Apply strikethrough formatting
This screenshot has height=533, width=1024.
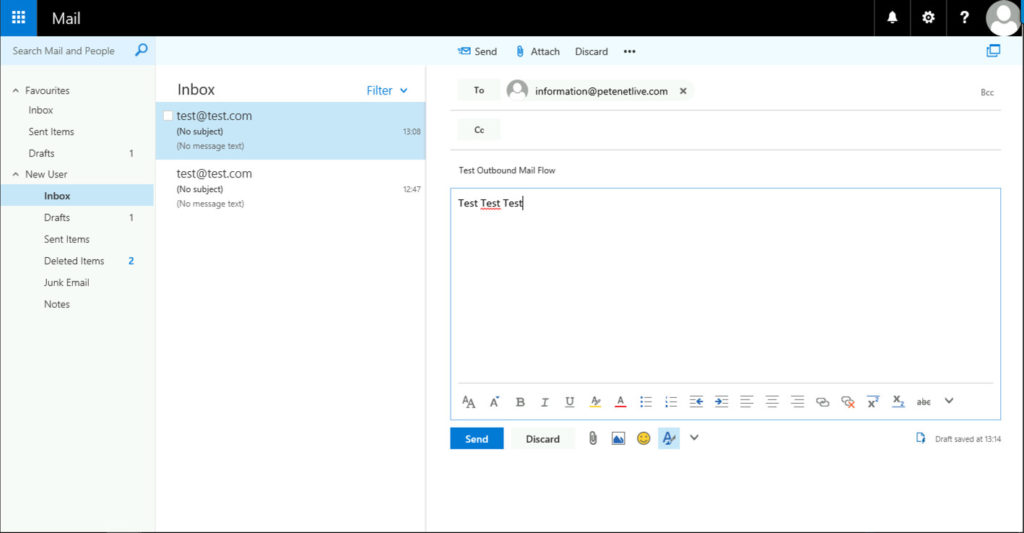click(x=923, y=402)
